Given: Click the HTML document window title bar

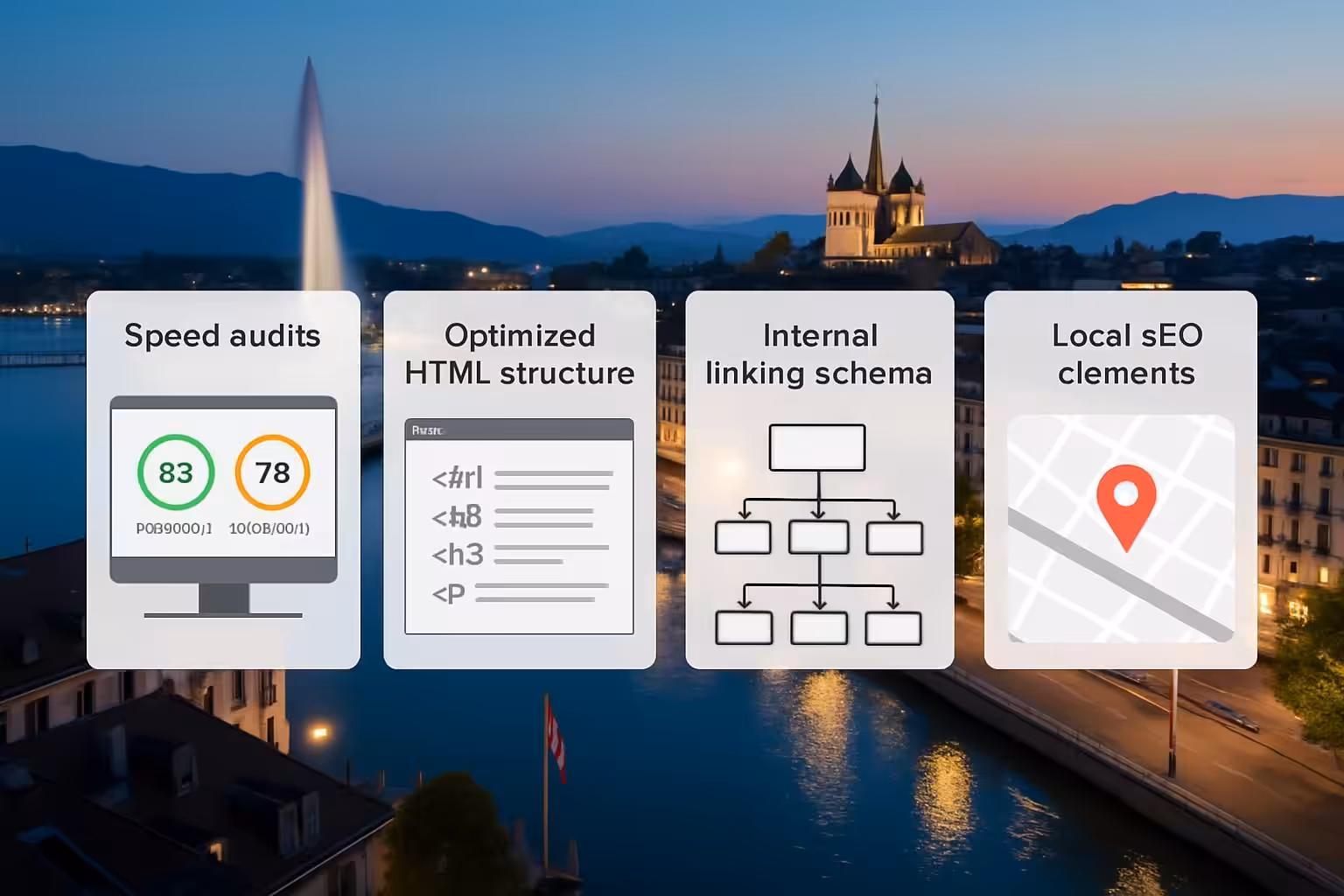Looking at the screenshot, I should (x=519, y=430).
